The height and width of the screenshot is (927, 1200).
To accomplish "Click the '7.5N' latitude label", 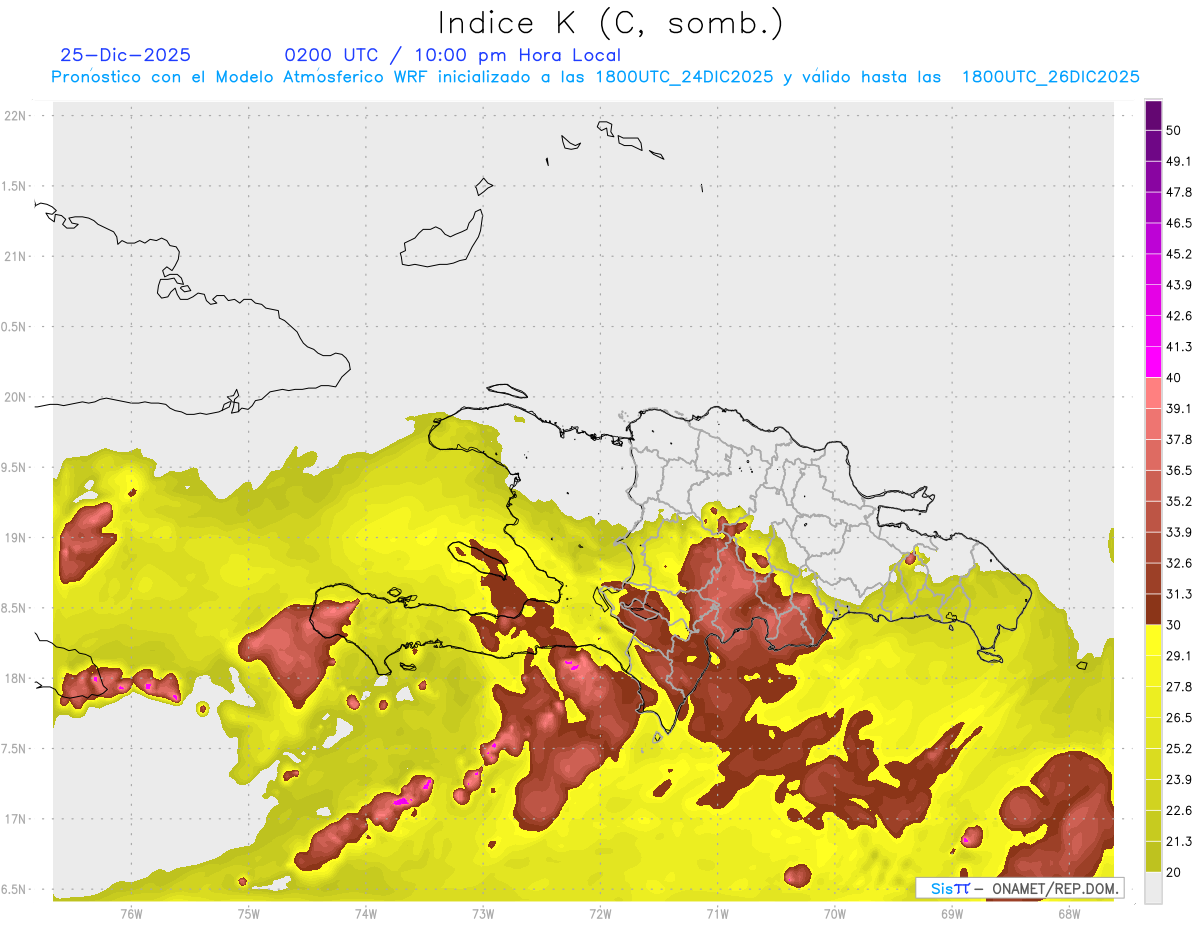I will tap(15, 749).
